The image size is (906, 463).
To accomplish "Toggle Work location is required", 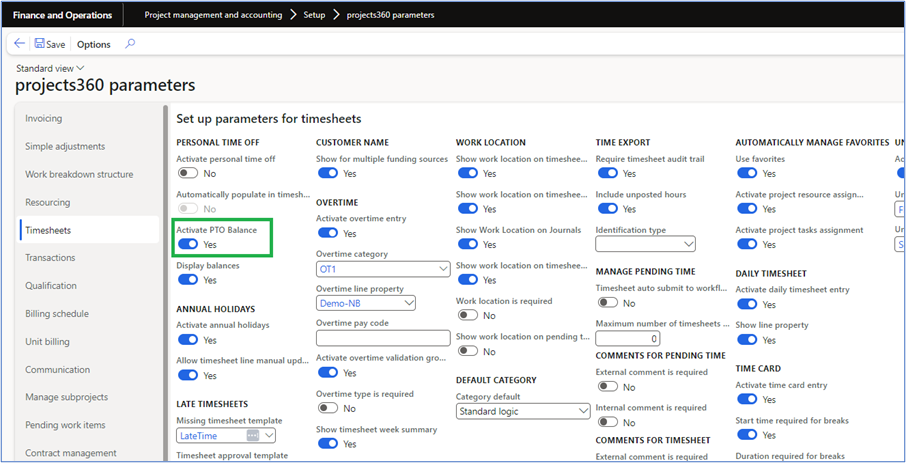I will click(x=467, y=315).
